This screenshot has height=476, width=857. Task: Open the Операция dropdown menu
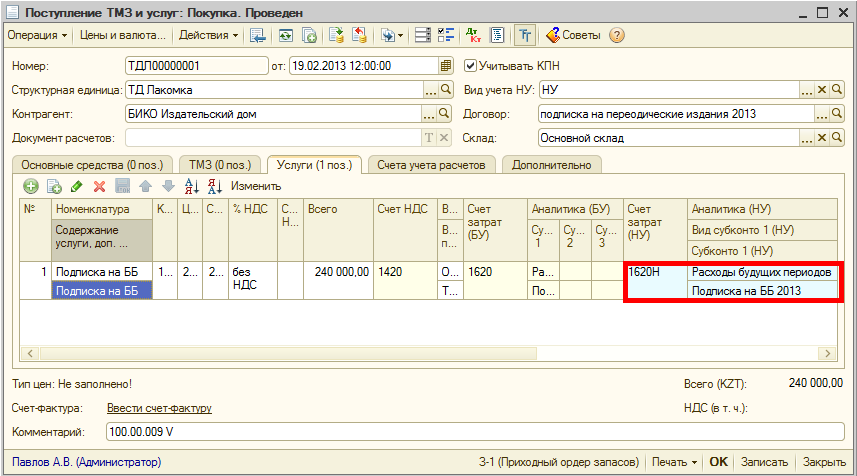(x=37, y=35)
